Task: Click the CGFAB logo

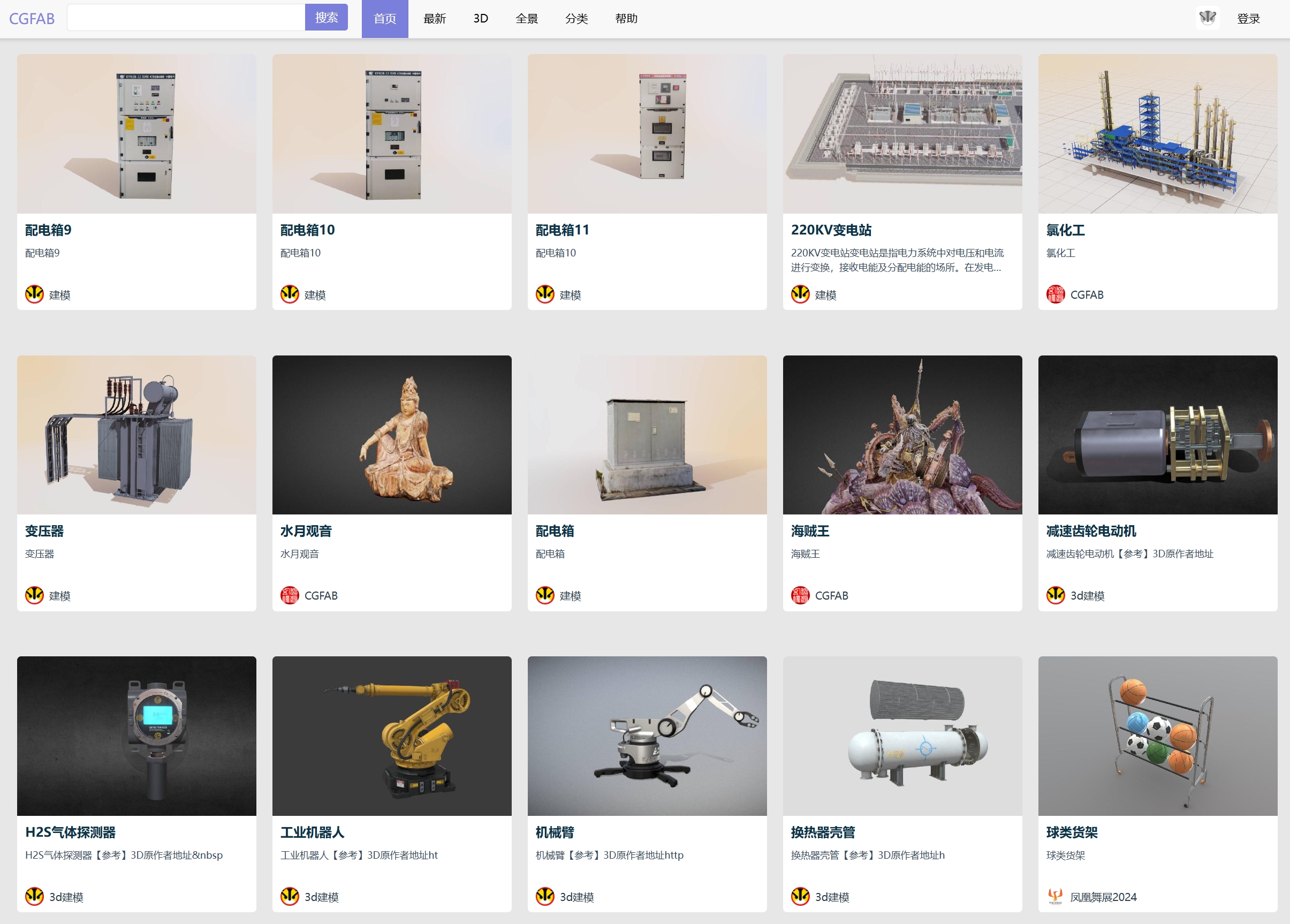Action: [32, 19]
